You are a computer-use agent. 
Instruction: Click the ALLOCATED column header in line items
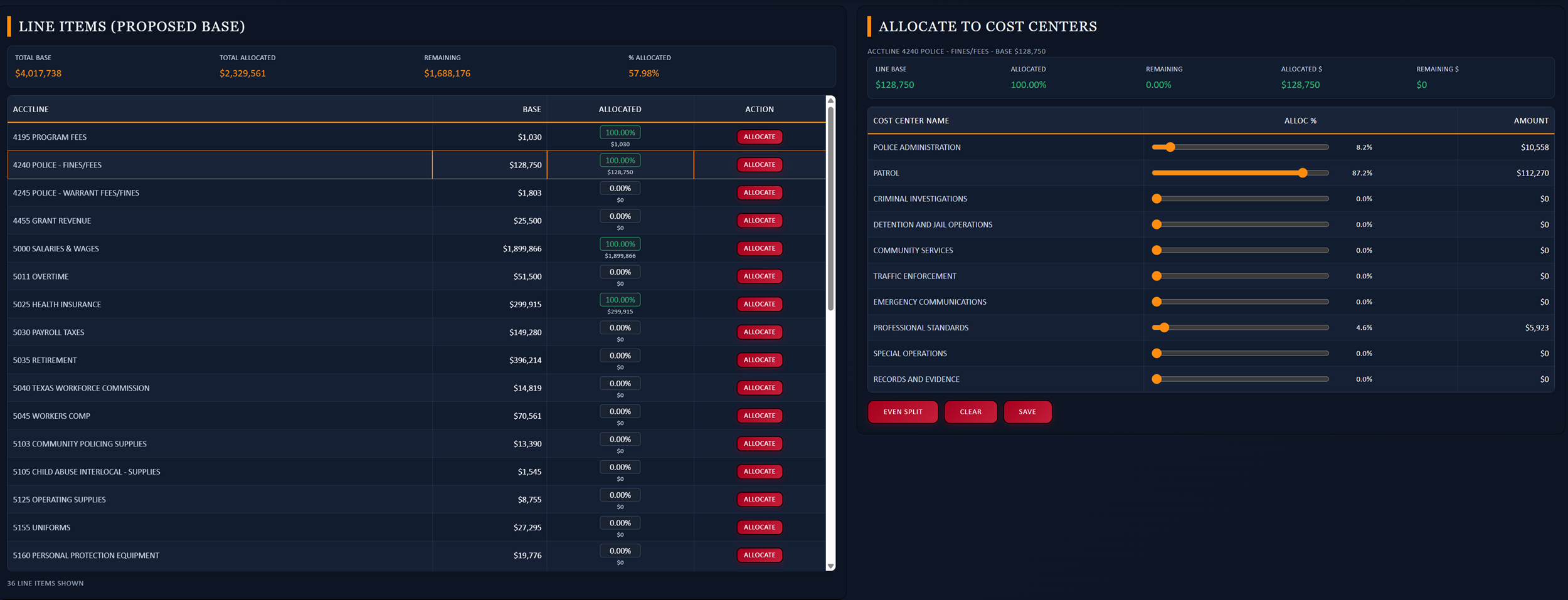(620, 109)
